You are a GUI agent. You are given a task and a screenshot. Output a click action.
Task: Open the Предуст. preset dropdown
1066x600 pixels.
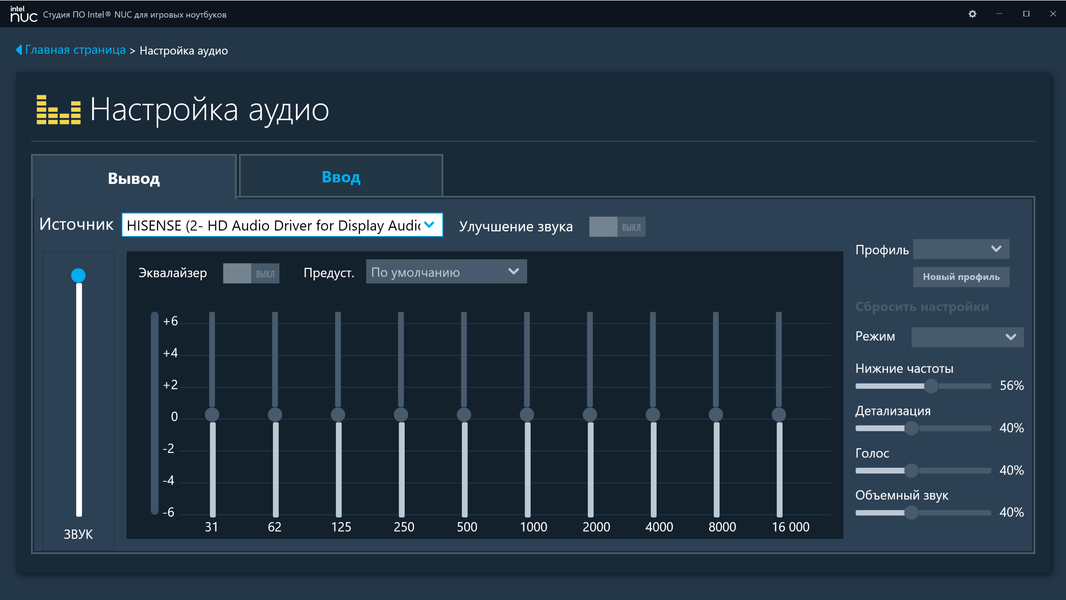coord(446,272)
